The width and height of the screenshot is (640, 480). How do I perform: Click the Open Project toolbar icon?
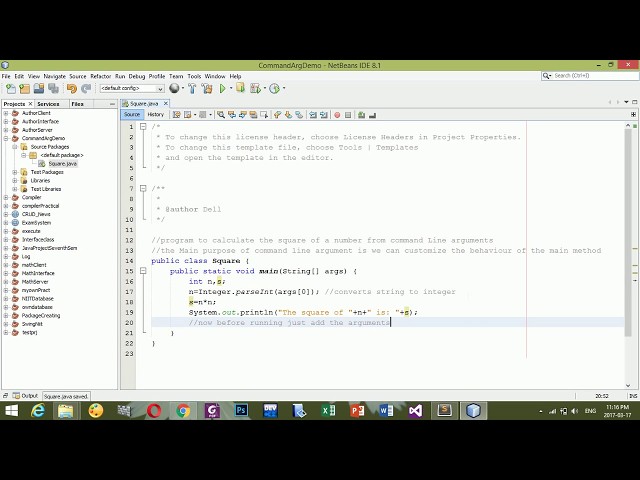point(39,88)
